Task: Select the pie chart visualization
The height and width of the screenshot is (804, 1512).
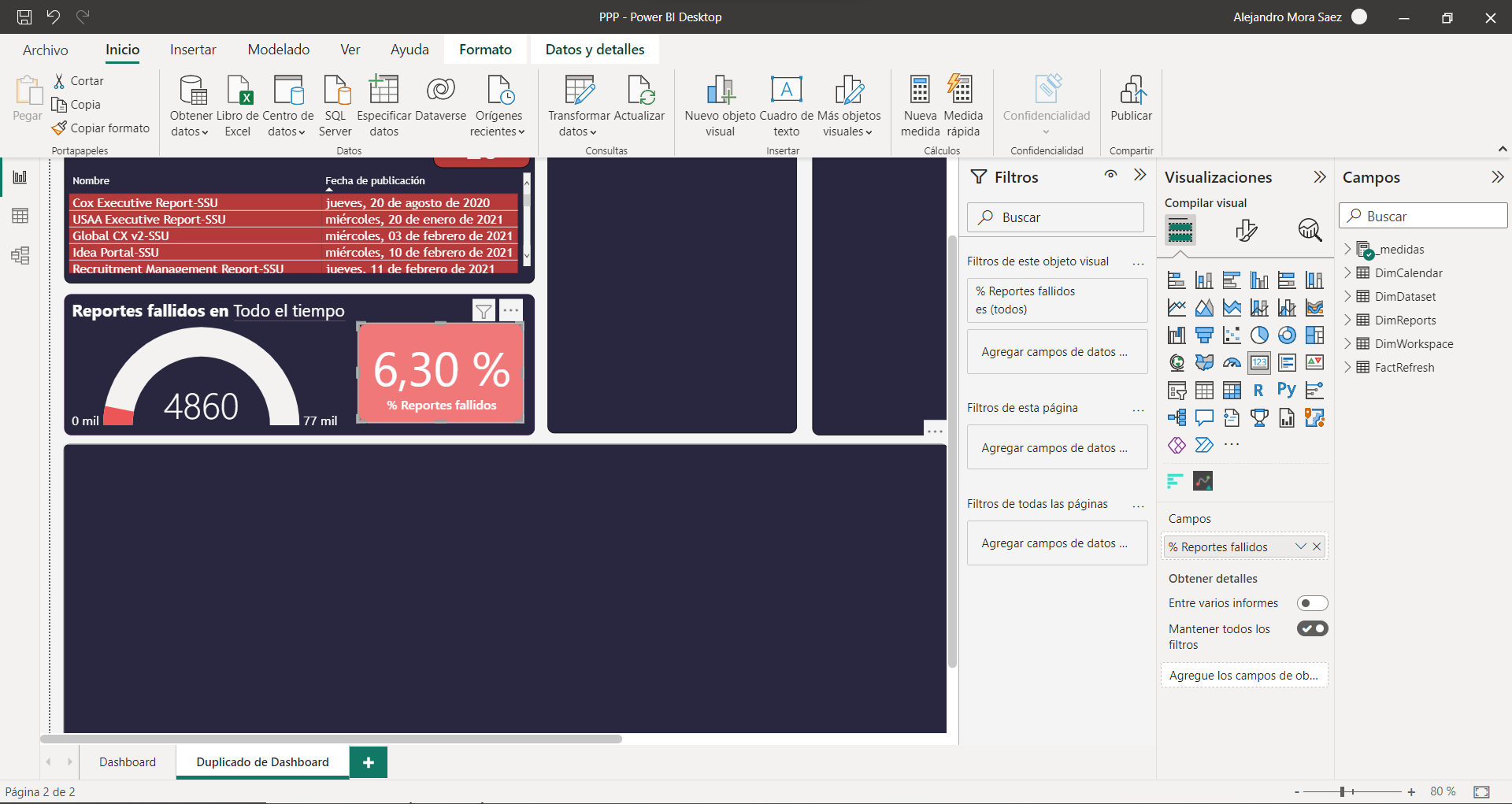Action: tap(1259, 335)
